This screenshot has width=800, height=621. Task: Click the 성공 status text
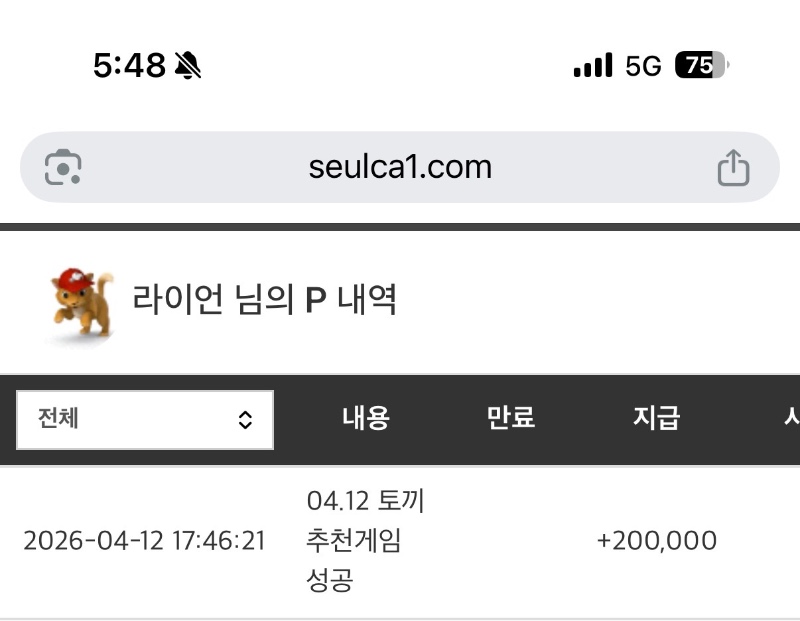click(329, 581)
